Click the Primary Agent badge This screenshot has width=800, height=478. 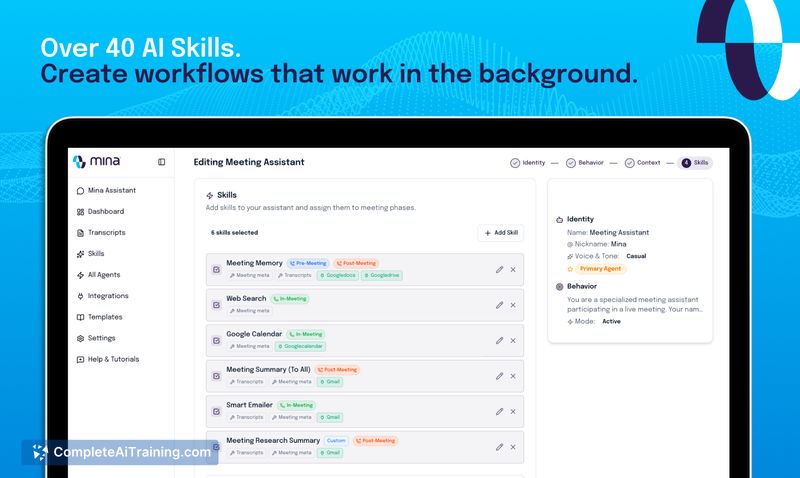point(600,269)
